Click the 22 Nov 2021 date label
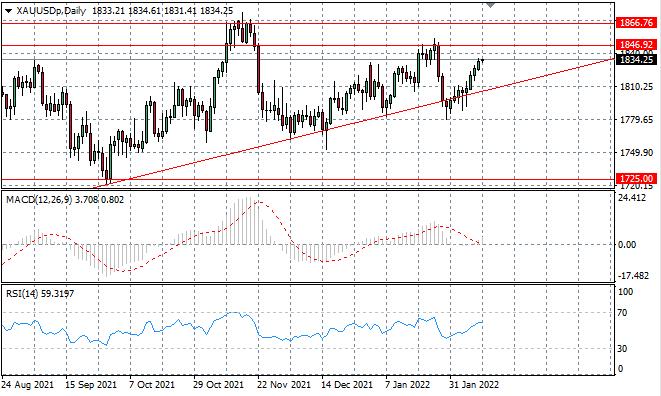This screenshot has height=396, width=661. [284, 385]
